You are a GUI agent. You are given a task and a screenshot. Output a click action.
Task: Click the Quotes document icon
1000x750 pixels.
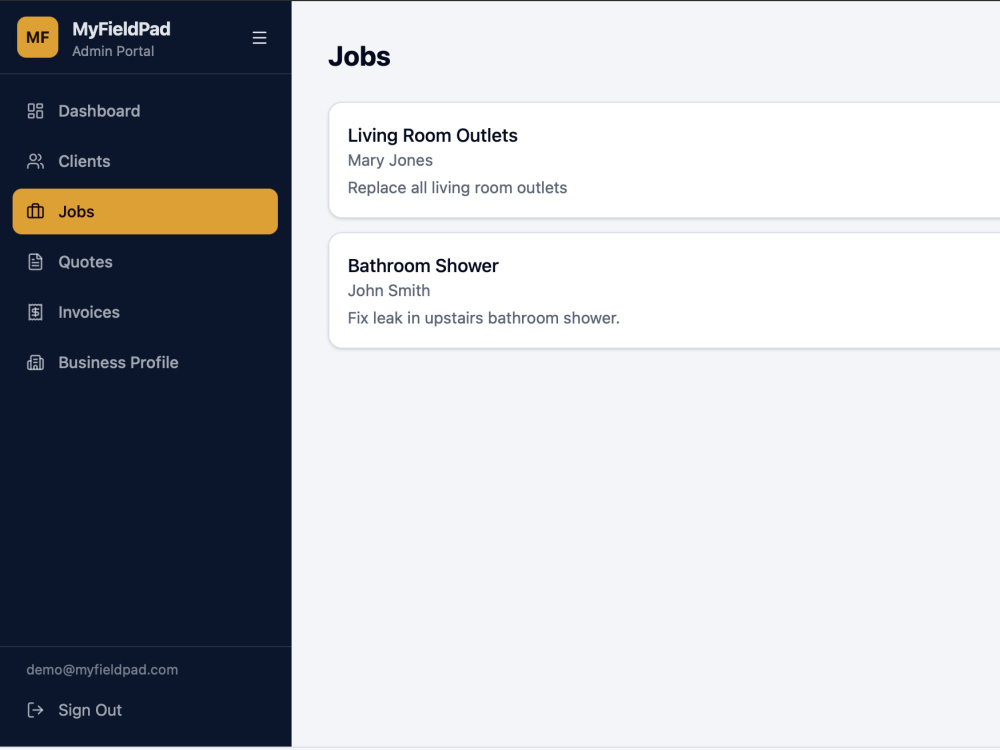36,262
